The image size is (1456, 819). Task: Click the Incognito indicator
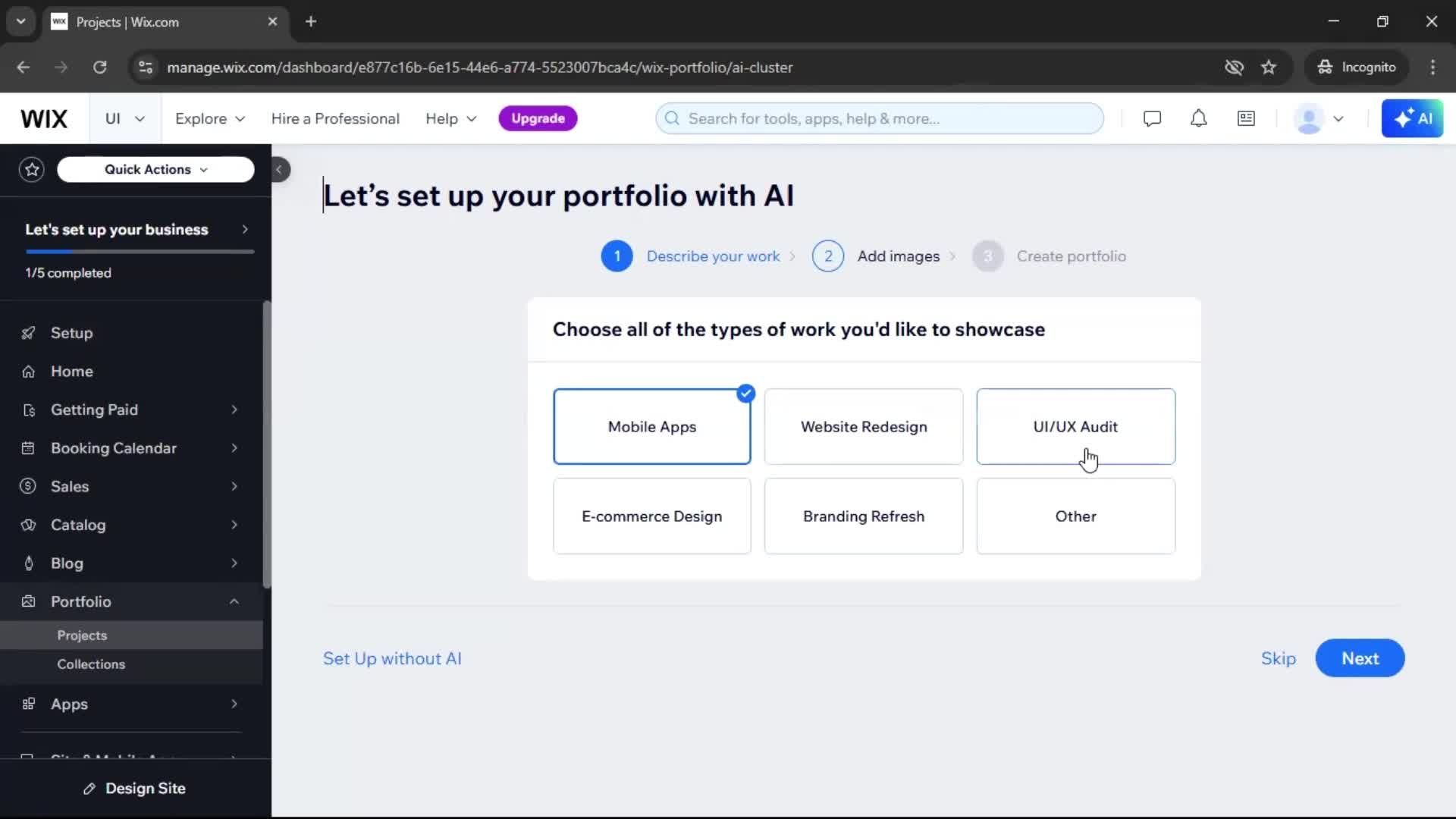click(x=1357, y=67)
